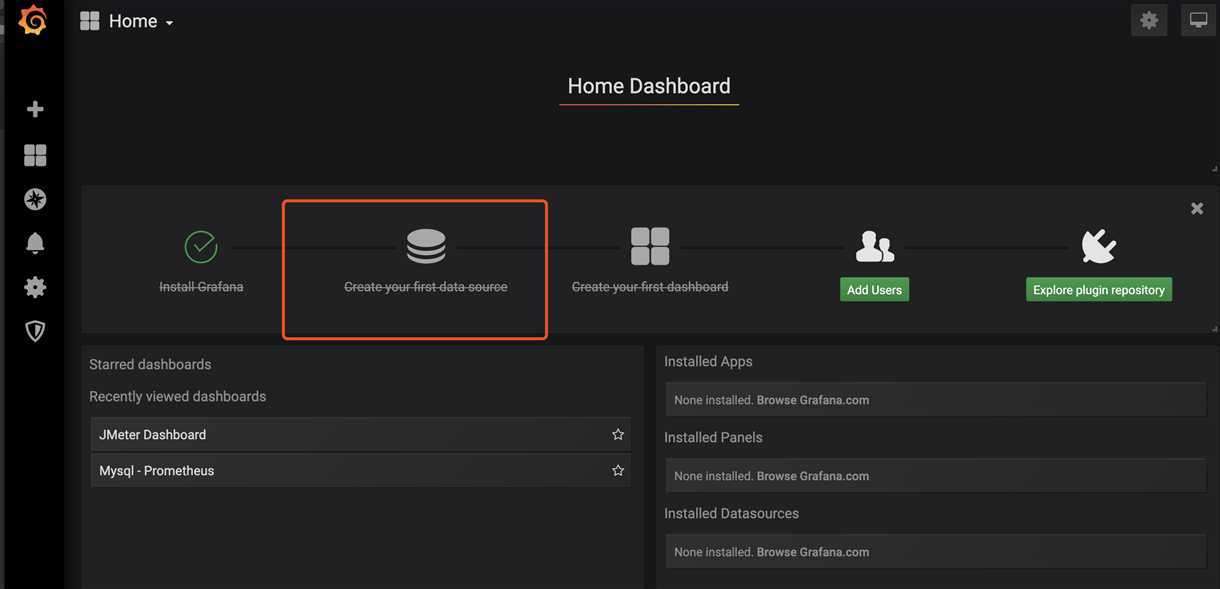
Task: Open the Mysql - Prometheus dashboard entry
Action: pyautogui.click(x=360, y=471)
